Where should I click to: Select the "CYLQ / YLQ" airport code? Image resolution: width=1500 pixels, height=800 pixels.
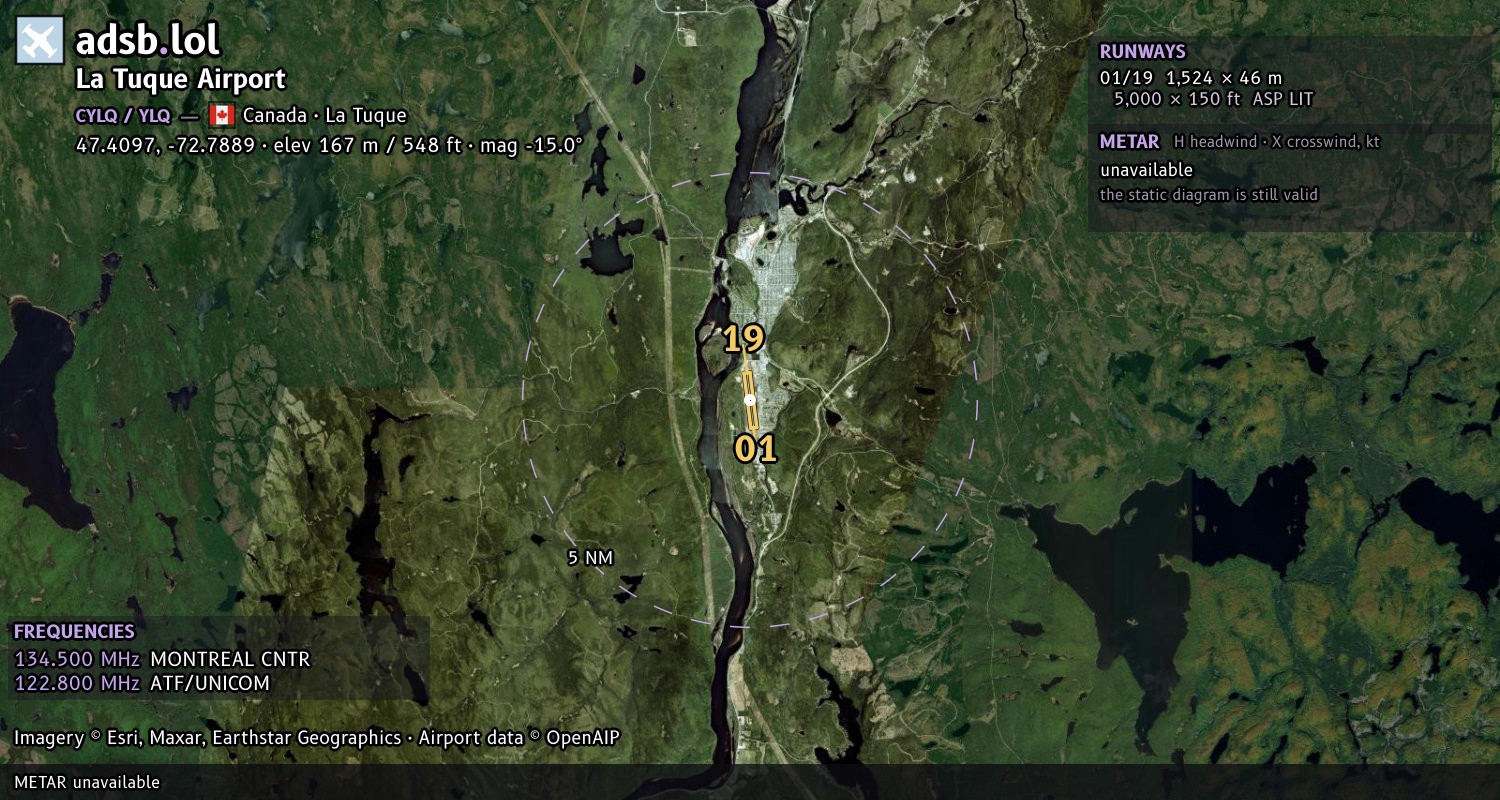point(123,116)
